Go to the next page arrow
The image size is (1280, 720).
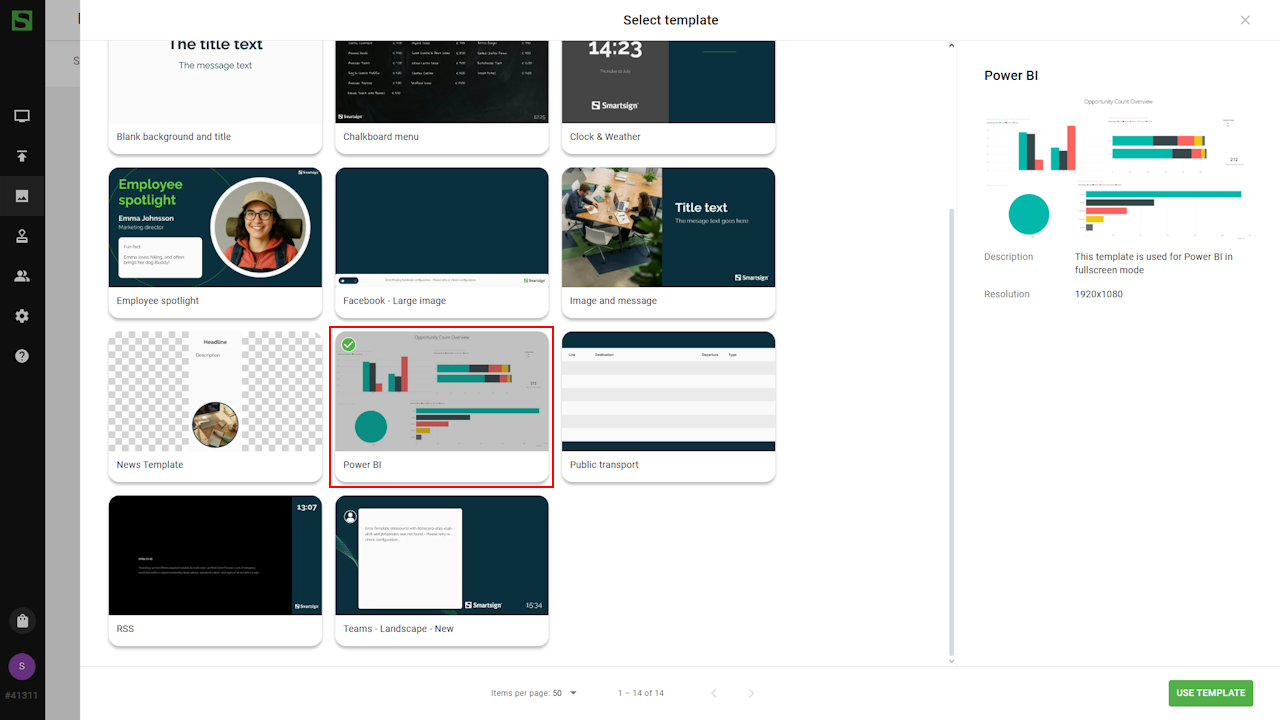click(752, 693)
